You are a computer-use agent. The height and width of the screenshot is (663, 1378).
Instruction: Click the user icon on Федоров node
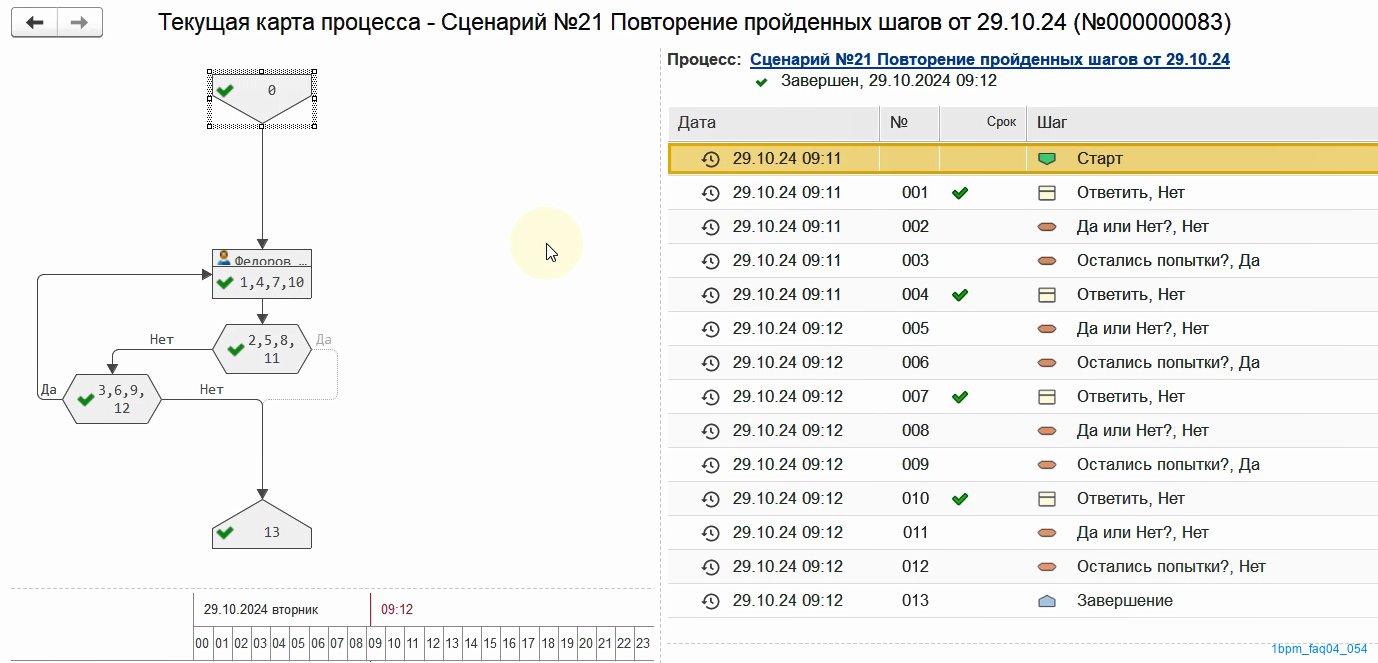pyautogui.click(x=224, y=258)
